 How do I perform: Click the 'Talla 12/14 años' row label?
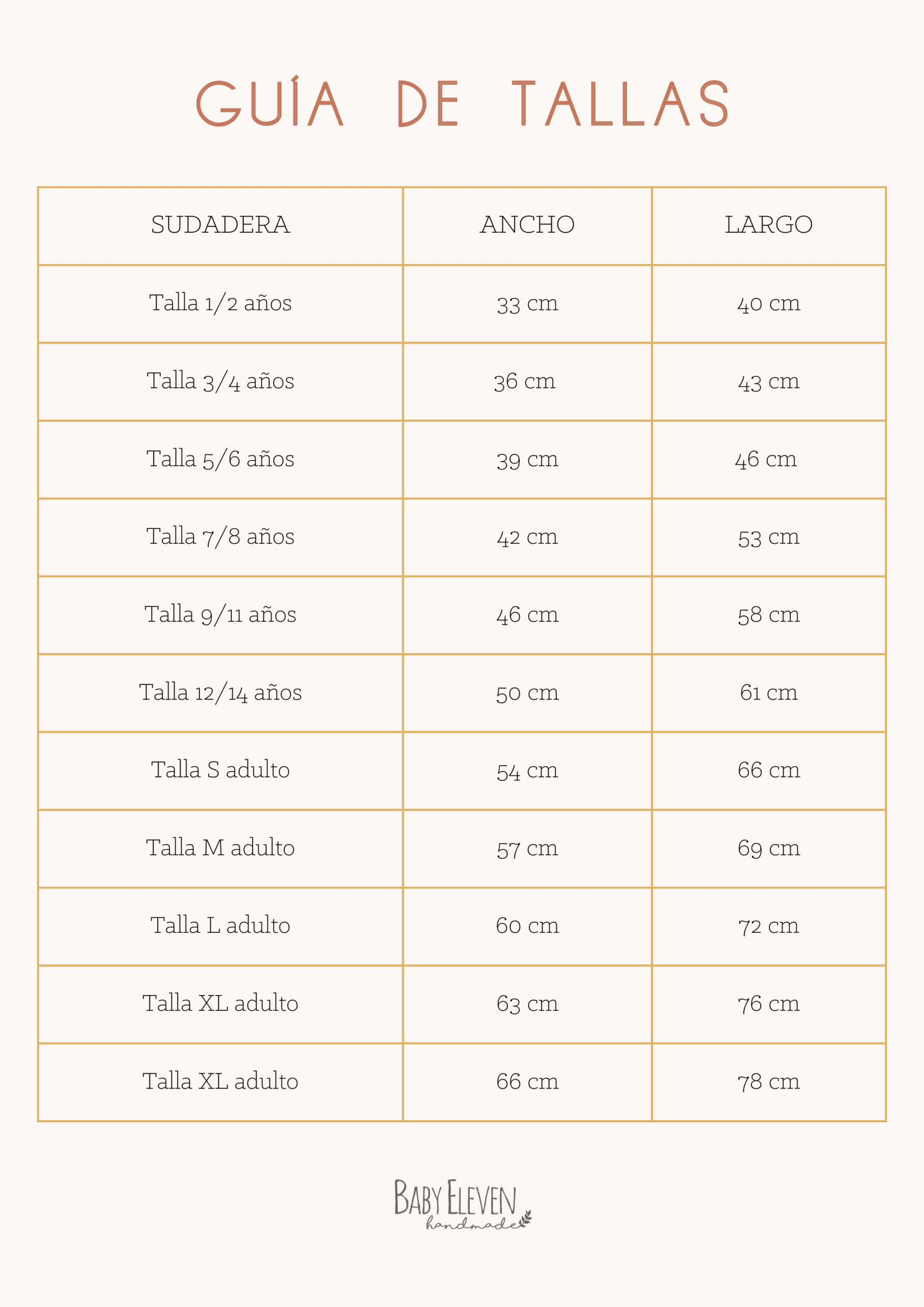click(x=221, y=692)
